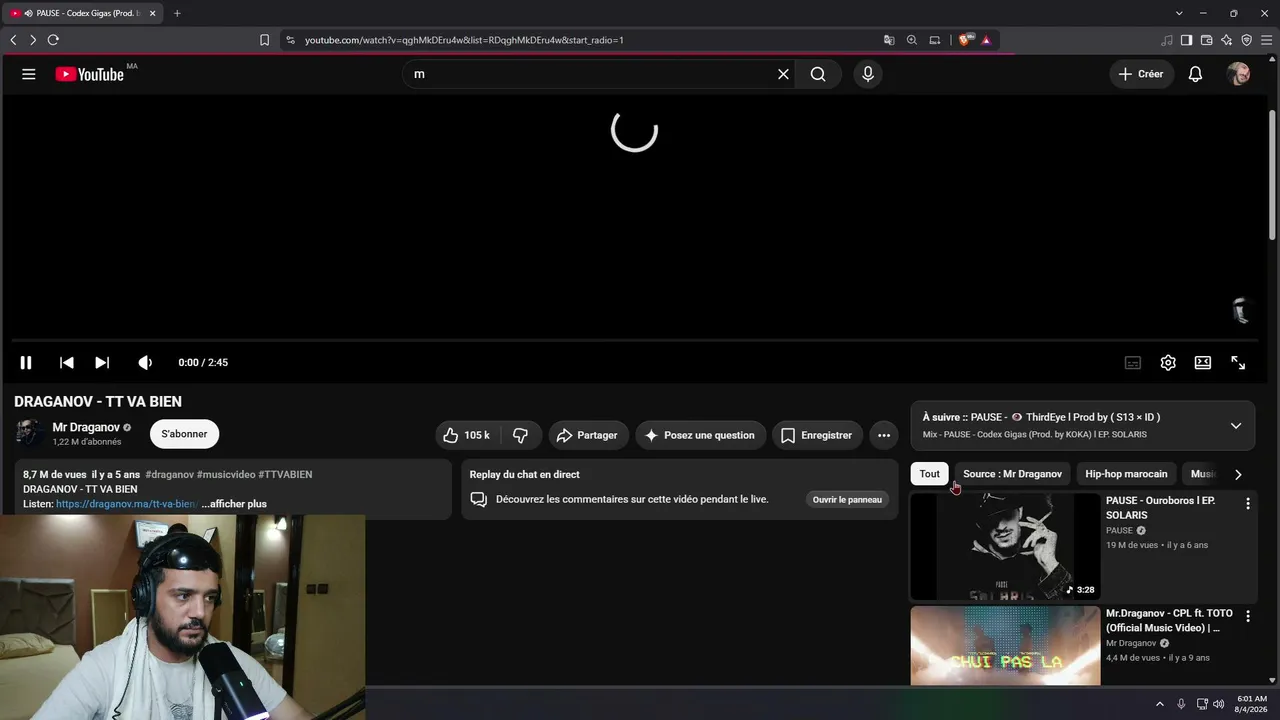Open the YouTube guide hamburger menu
This screenshot has width=1280, height=720.
pos(28,74)
